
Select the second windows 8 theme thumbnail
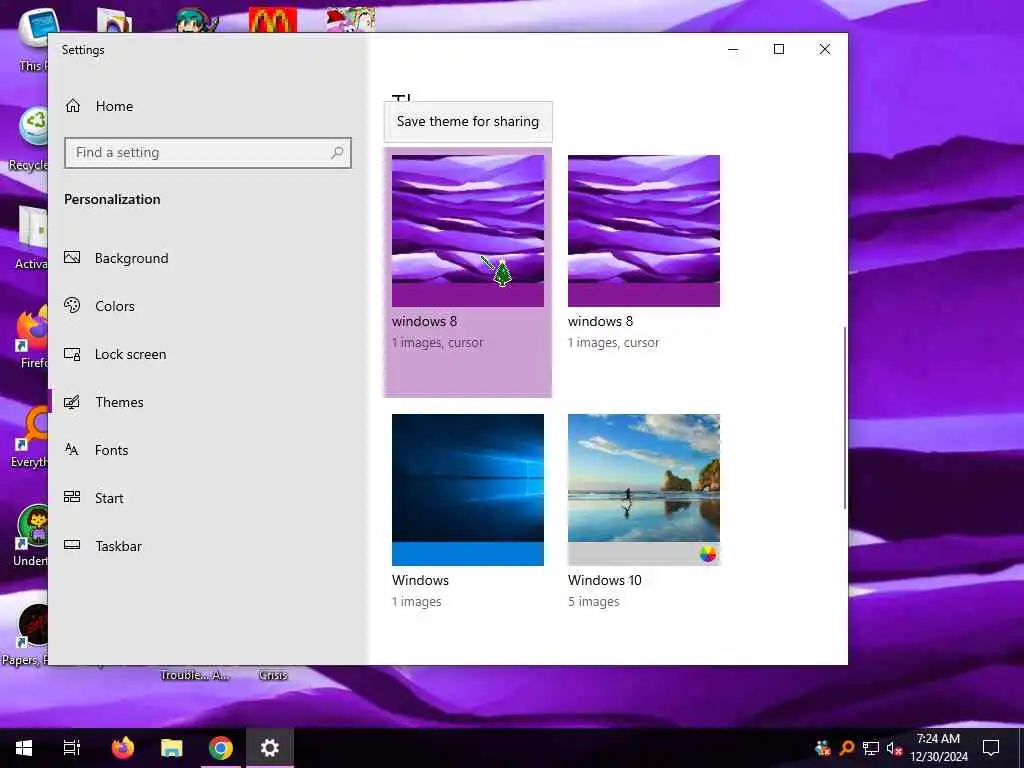point(644,231)
